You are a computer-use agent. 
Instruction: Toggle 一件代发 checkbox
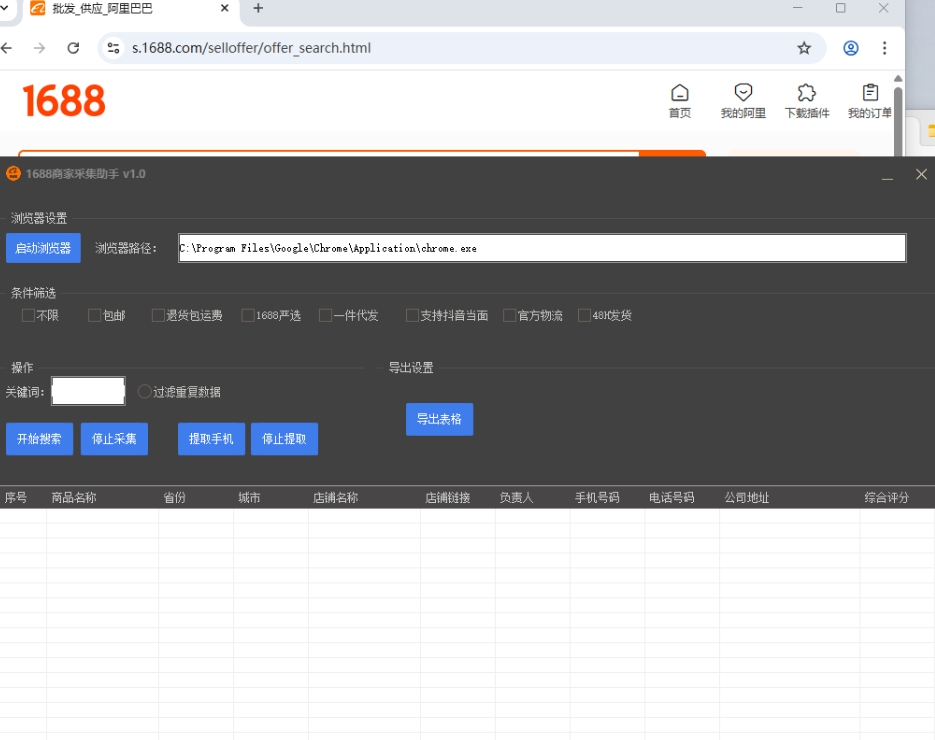click(326, 316)
